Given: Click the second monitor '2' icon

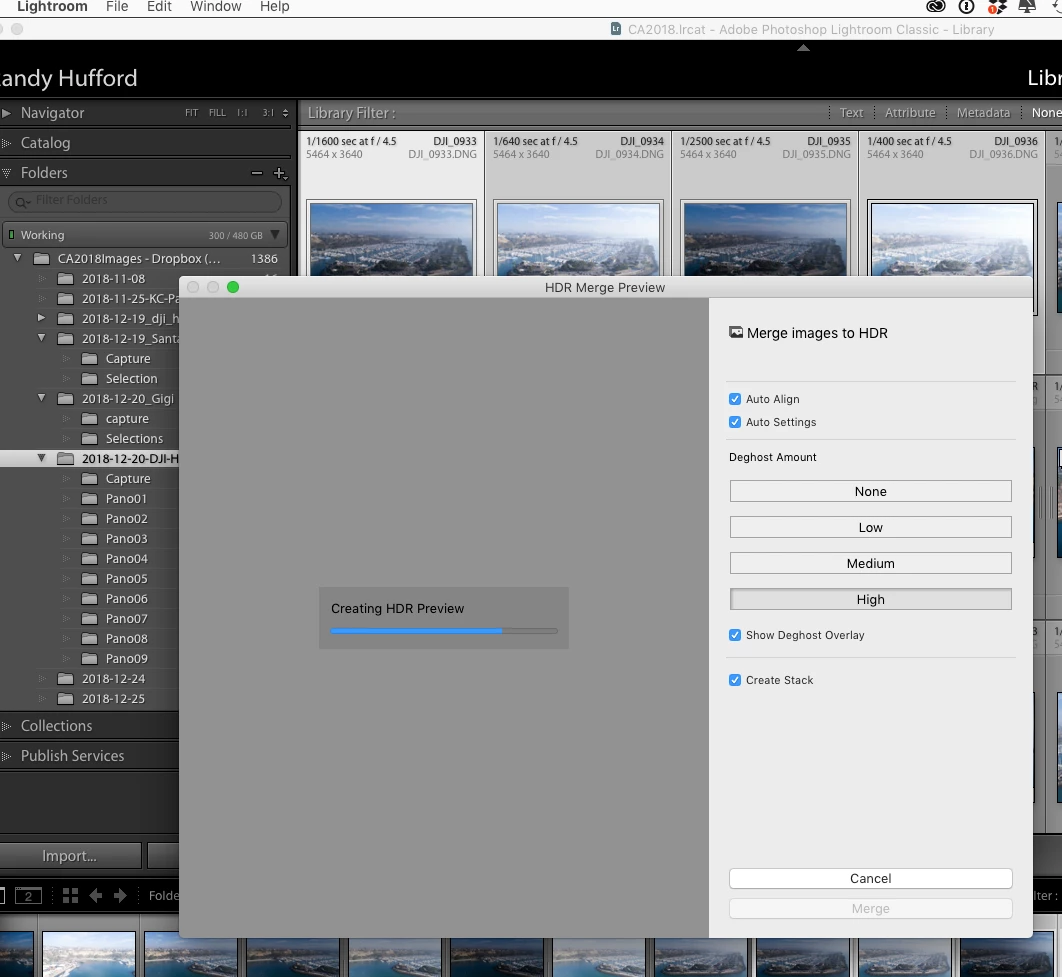Looking at the screenshot, I should pos(28,896).
